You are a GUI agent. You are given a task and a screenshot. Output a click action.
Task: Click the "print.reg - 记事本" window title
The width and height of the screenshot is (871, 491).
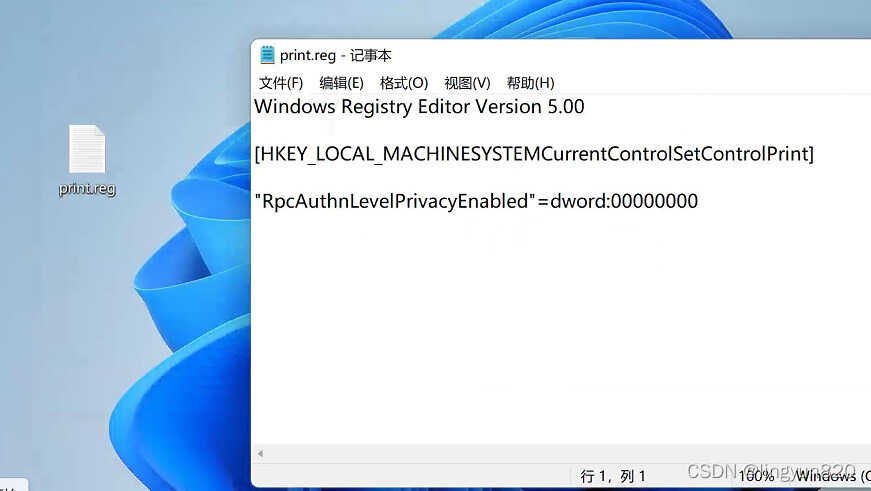(336, 56)
